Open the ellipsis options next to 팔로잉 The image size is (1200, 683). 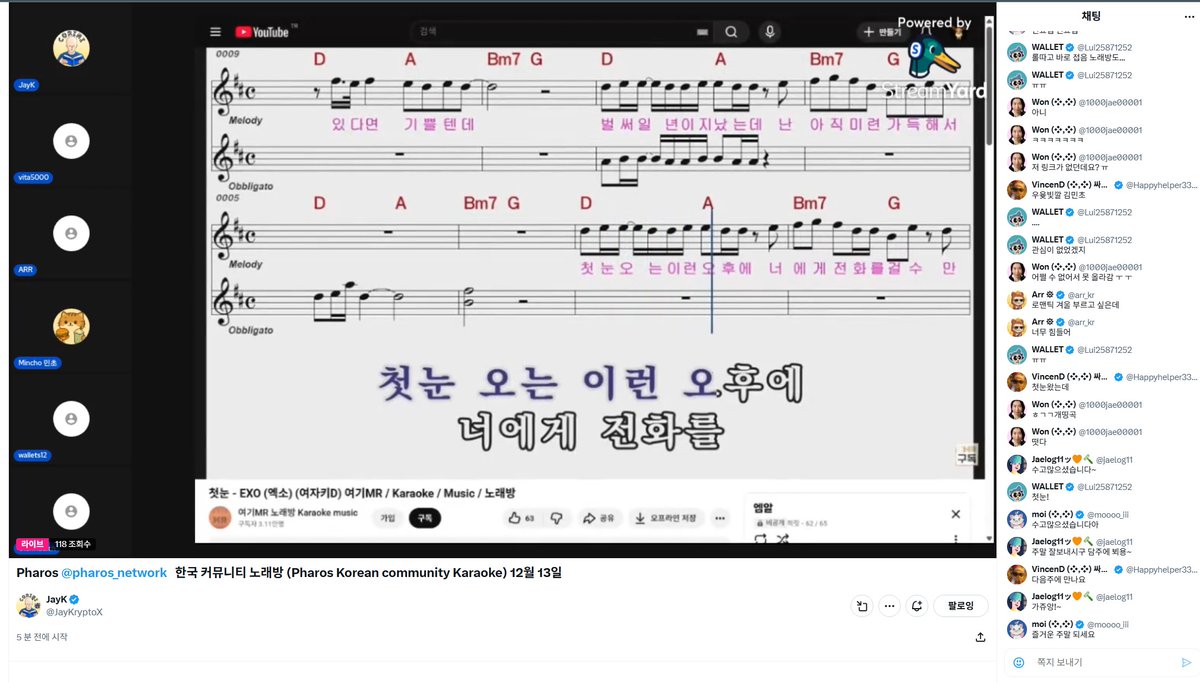coord(889,606)
